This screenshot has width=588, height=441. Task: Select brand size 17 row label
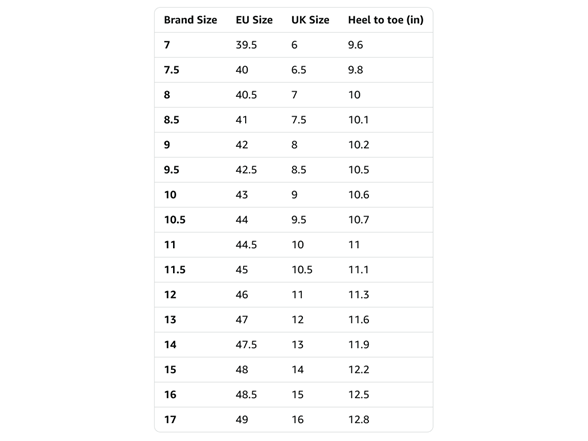tap(170, 420)
